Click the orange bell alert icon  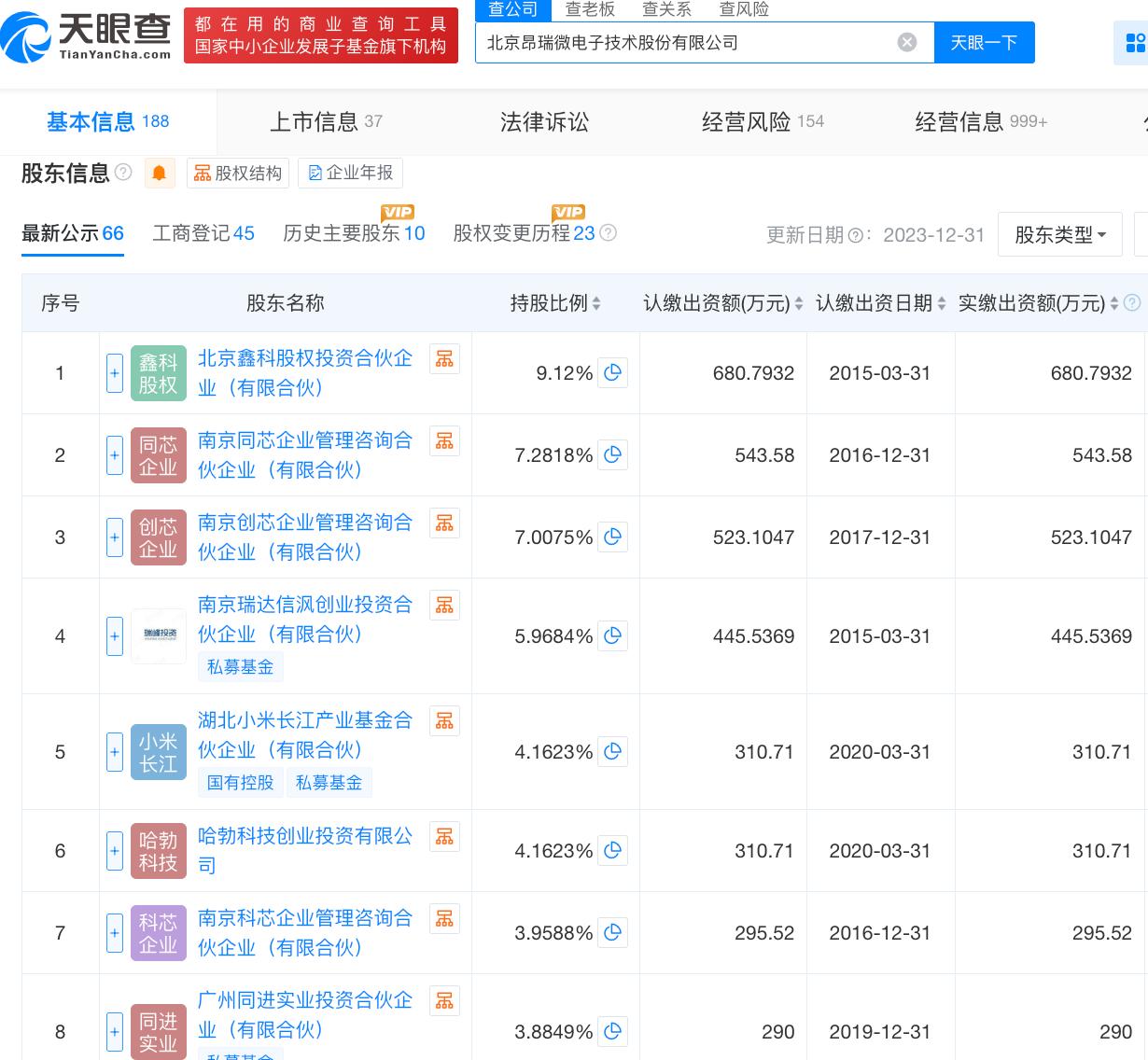tap(160, 174)
